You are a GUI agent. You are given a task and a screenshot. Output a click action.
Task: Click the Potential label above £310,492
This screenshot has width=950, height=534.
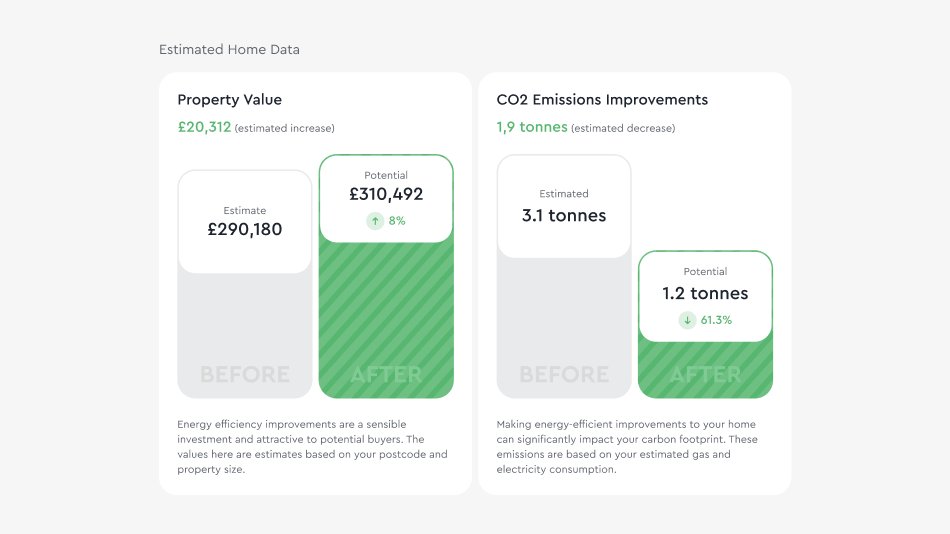pos(386,175)
